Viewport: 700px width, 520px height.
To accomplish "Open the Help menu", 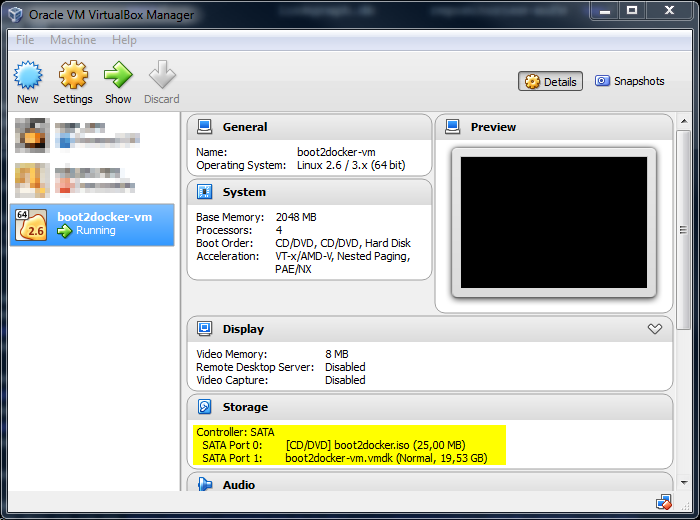I will click(124, 40).
